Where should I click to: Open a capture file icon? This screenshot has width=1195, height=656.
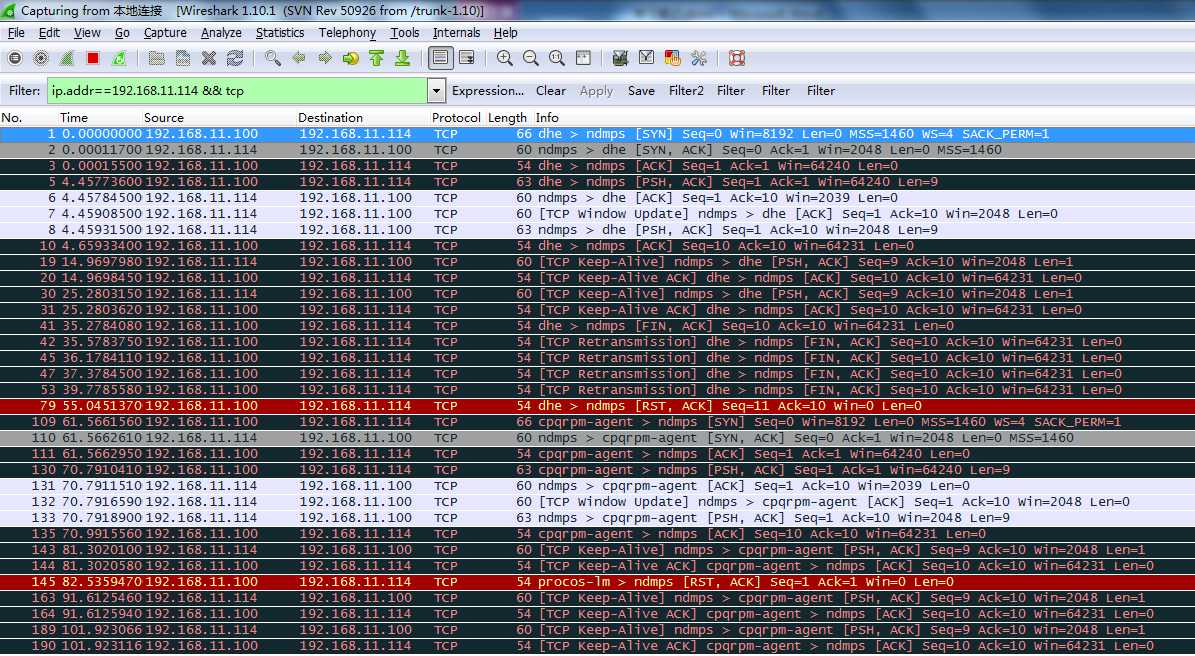[157, 59]
